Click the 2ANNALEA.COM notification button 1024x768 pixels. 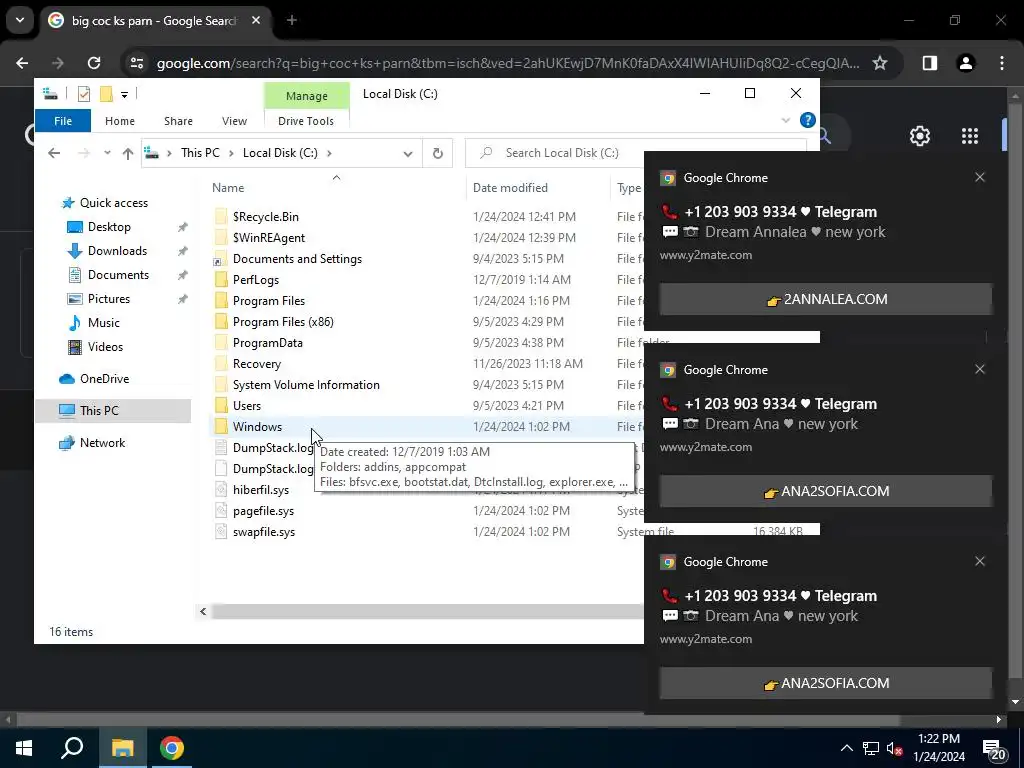pos(826,299)
